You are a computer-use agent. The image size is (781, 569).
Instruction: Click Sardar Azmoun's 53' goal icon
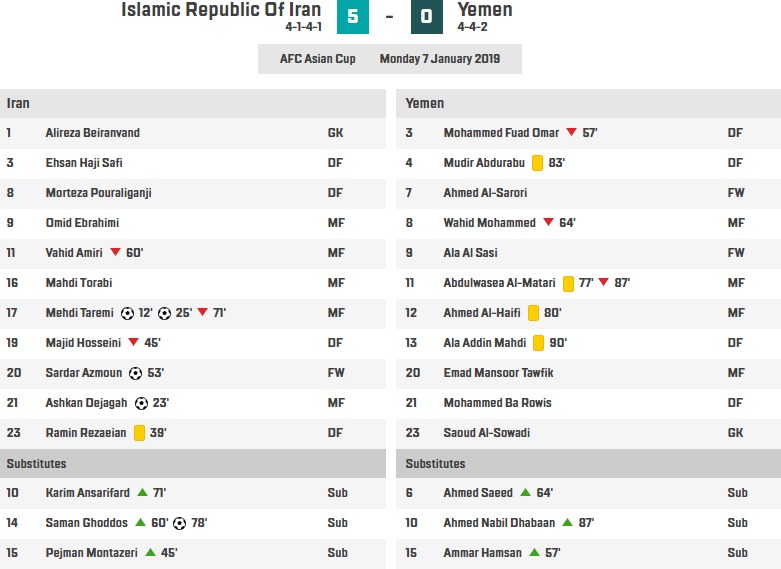coord(135,373)
